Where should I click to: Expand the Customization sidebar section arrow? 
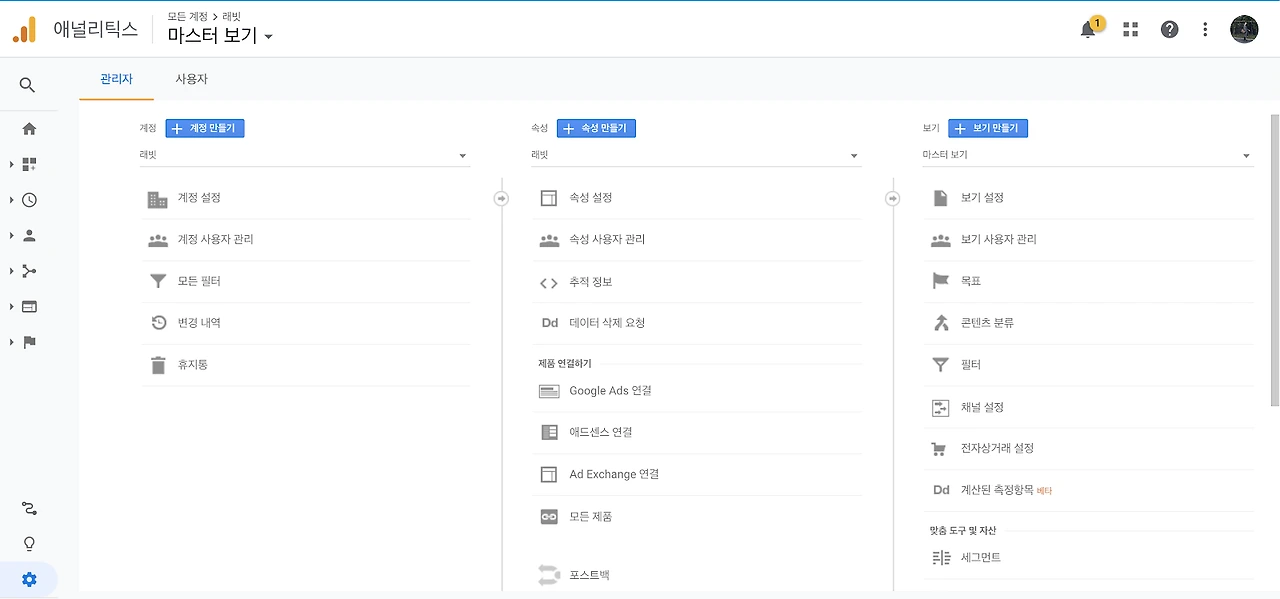tap(11, 164)
